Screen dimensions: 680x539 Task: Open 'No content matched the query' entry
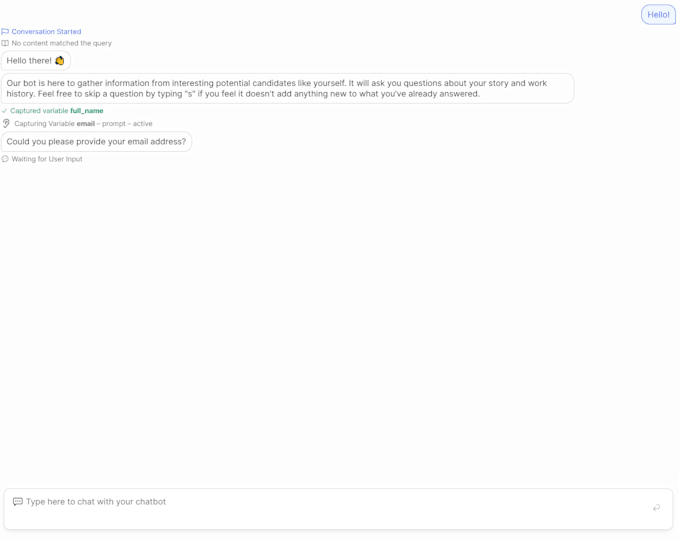click(x=62, y=44)
